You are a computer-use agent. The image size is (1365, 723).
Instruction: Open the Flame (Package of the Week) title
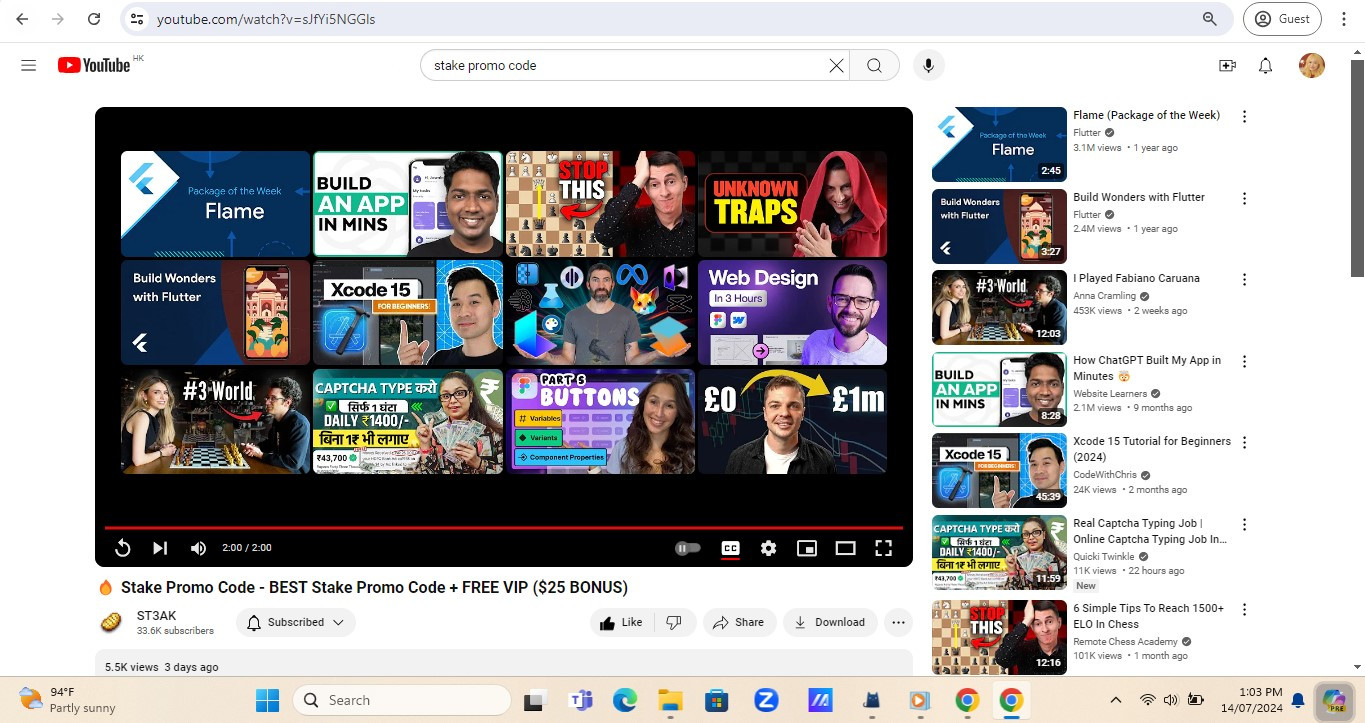[x=1147, y=116]
